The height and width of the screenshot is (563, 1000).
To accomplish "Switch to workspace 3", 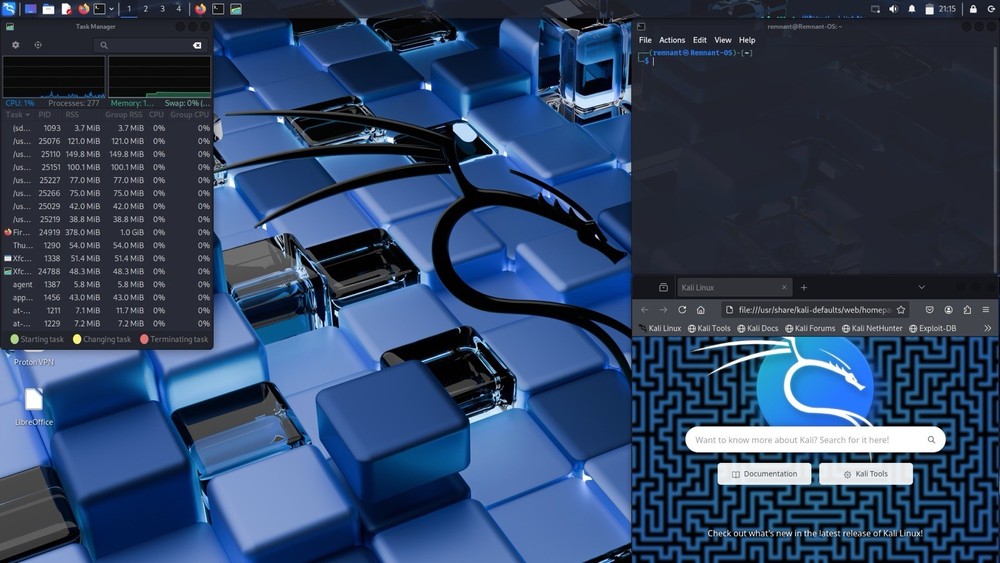I will tap(162, 9).
